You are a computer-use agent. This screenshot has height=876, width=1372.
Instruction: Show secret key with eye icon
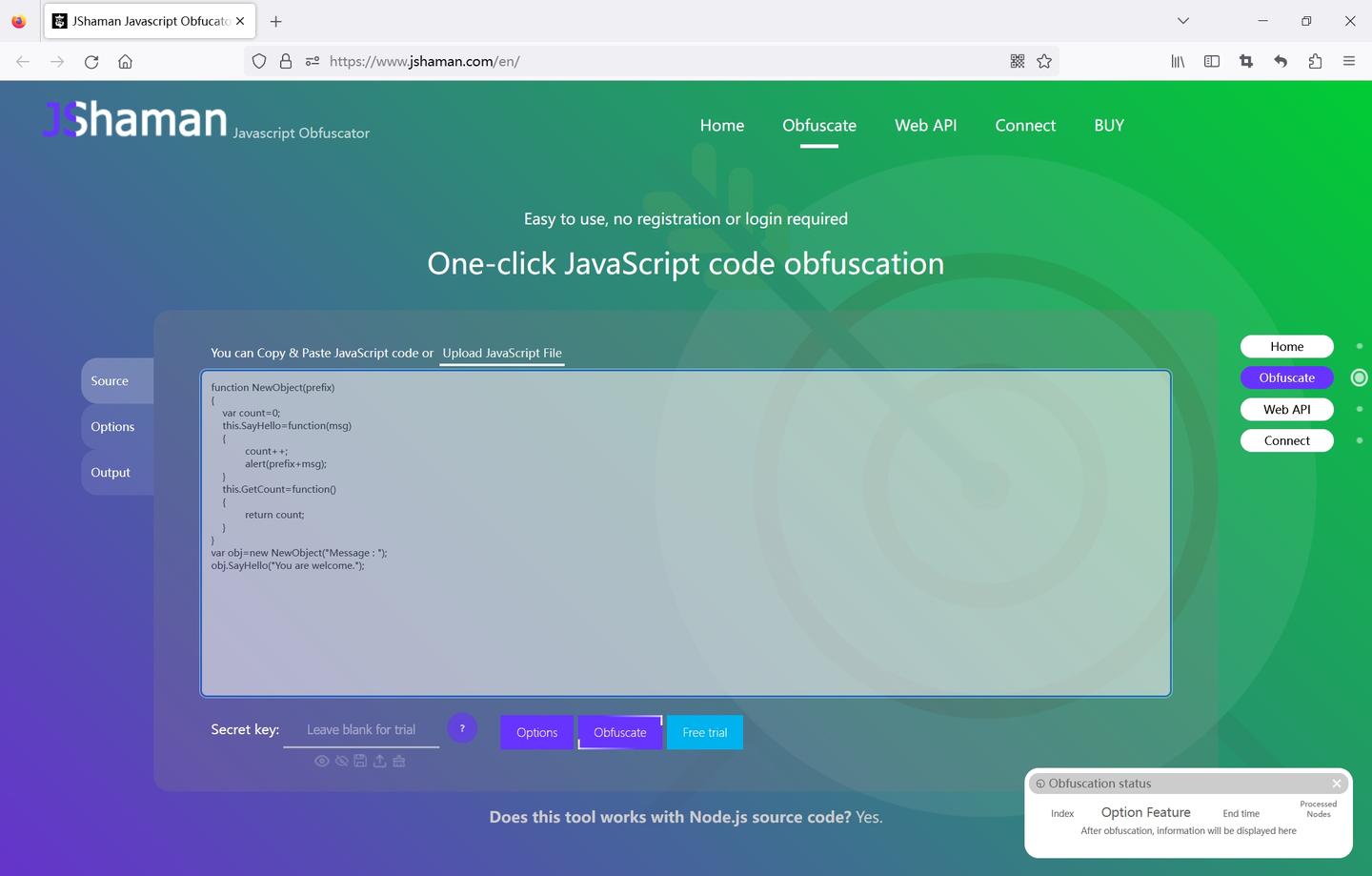(x=322, y=761)
